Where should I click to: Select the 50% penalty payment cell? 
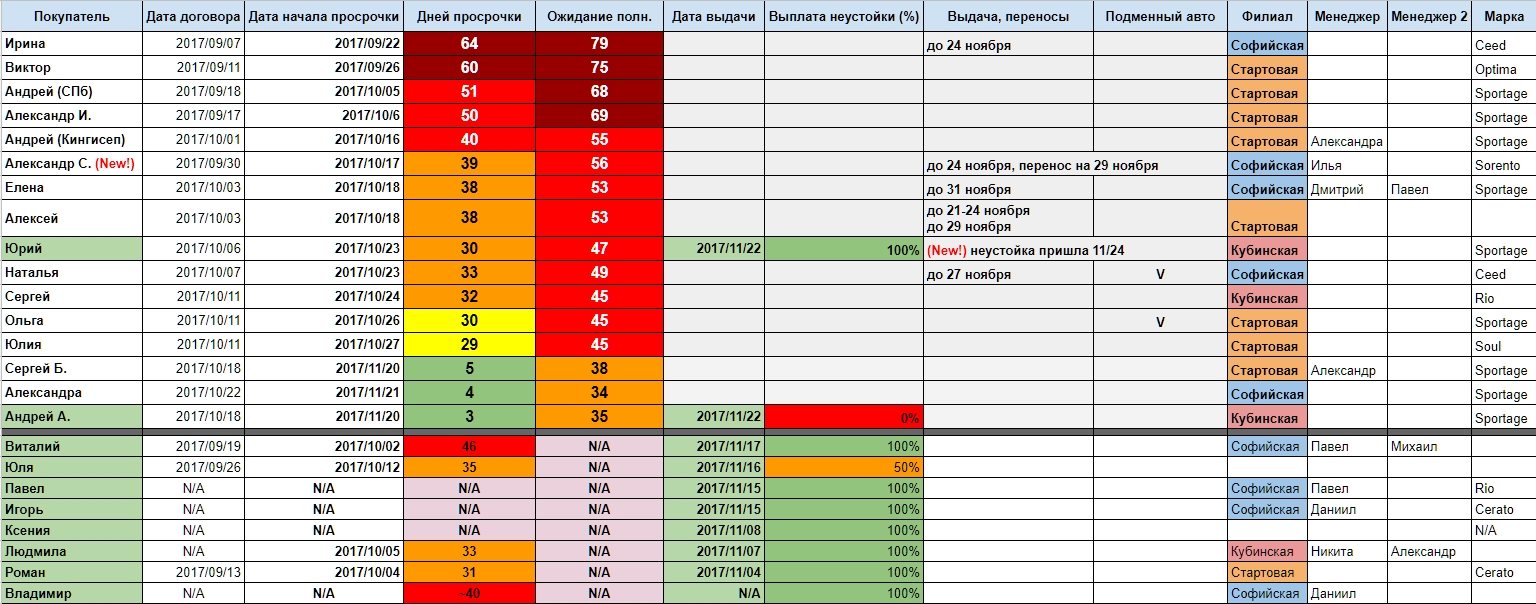click(x=843, y=468)
